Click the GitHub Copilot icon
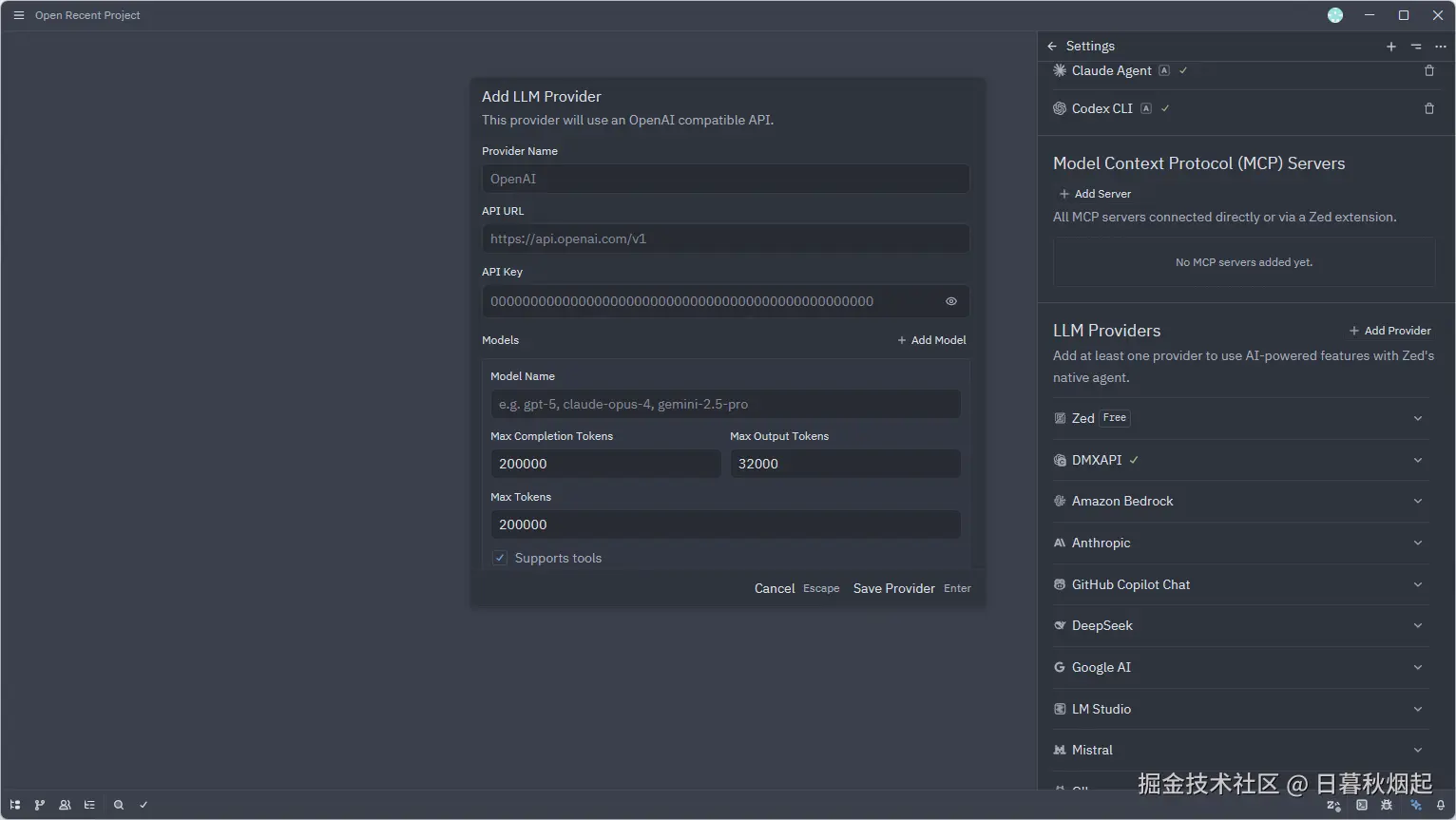1456x820 pixels. [1060, 584]
